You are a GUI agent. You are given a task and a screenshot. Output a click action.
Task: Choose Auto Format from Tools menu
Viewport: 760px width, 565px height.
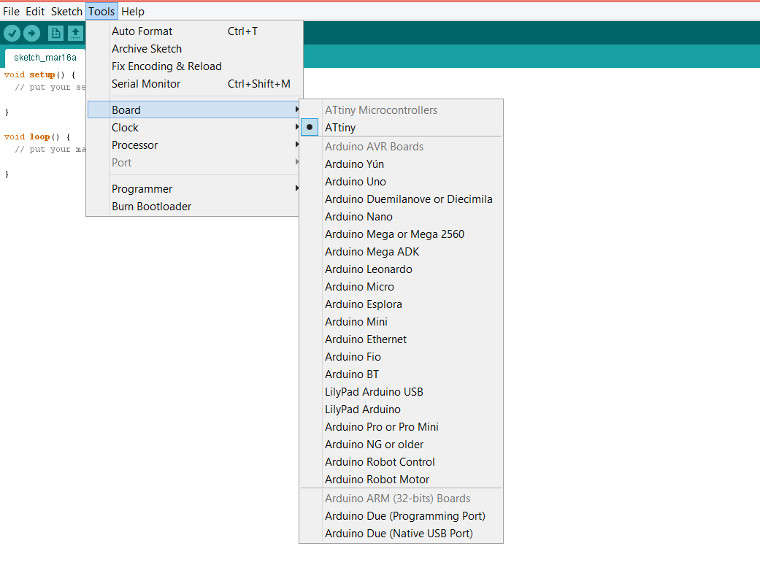click(x=193, y=31)
